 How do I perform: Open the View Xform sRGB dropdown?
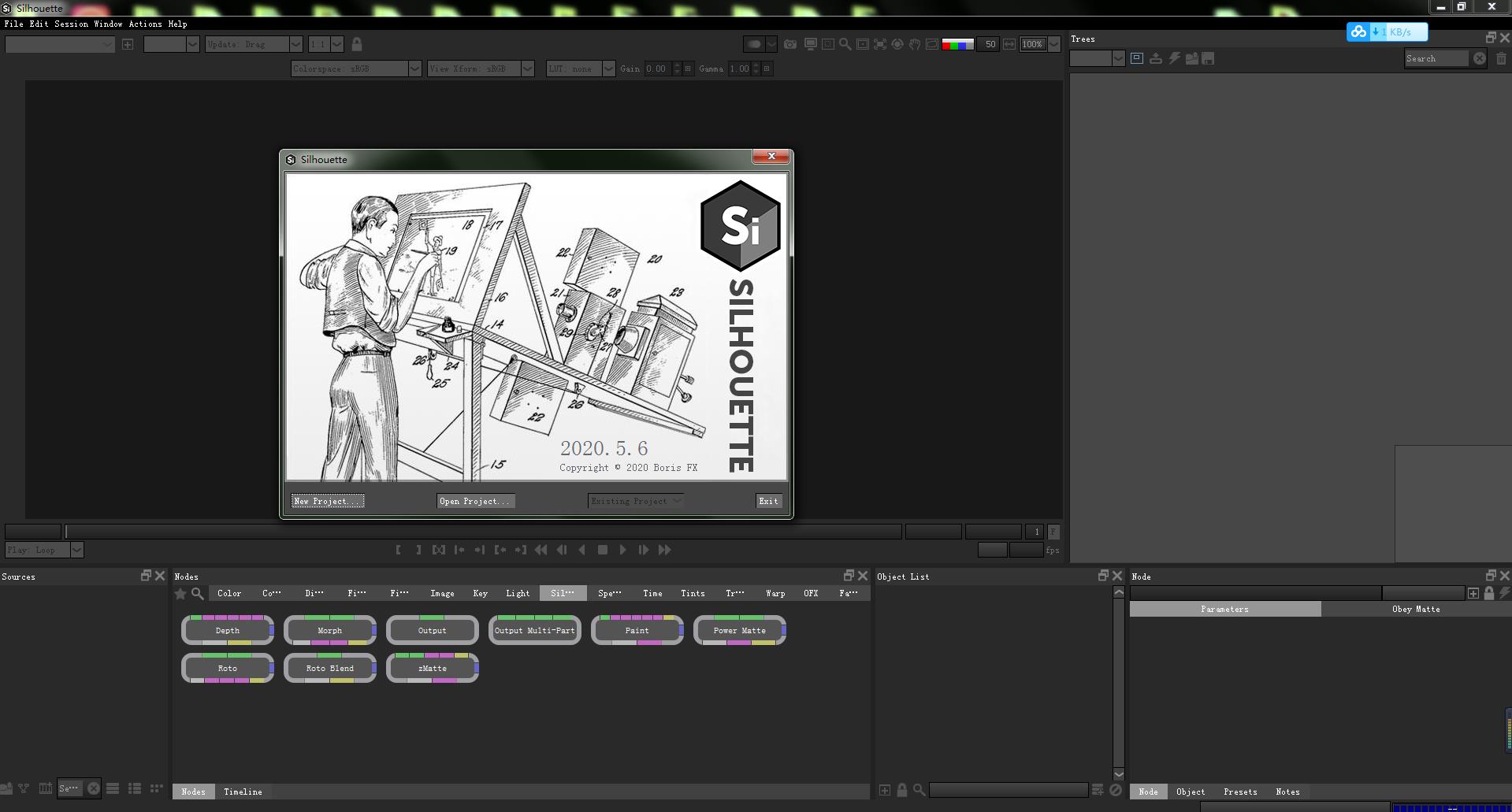pyautogui.click(x=481, y=69)
